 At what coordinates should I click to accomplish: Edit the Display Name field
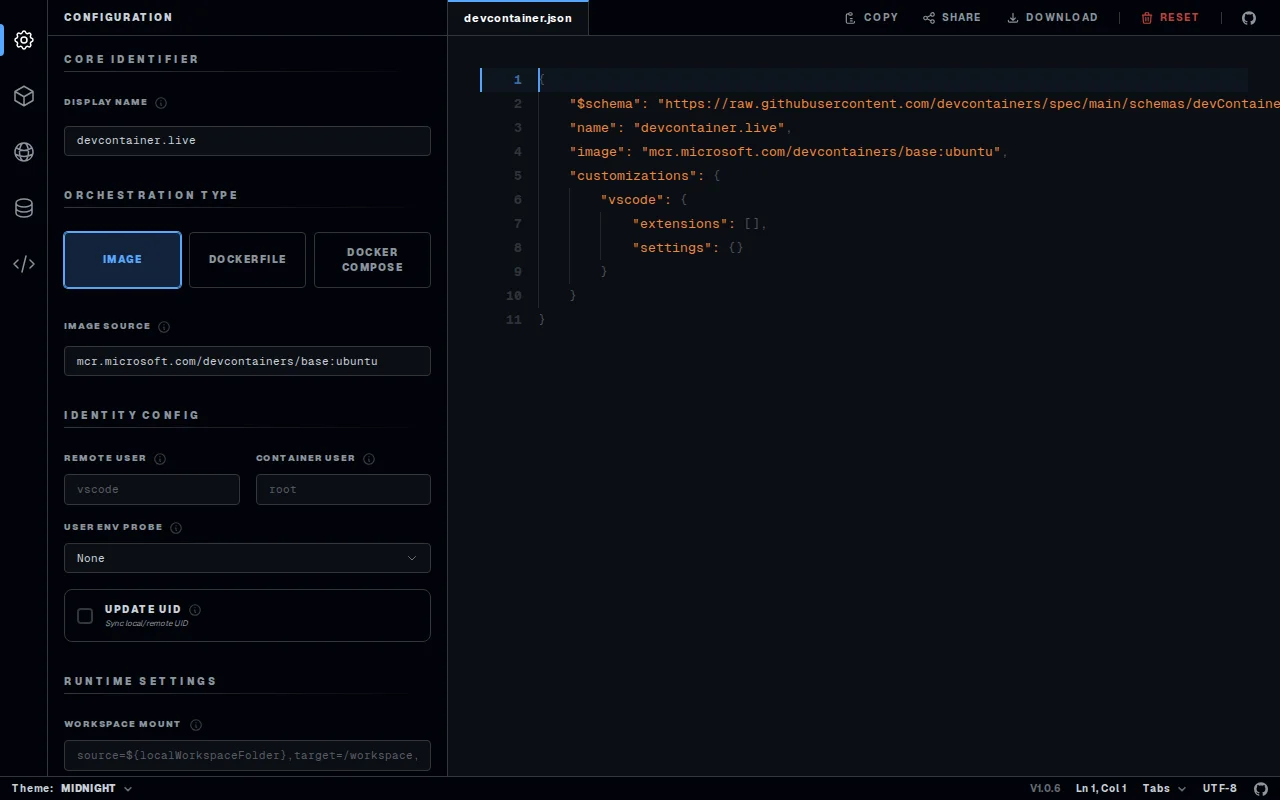point(247,141)
